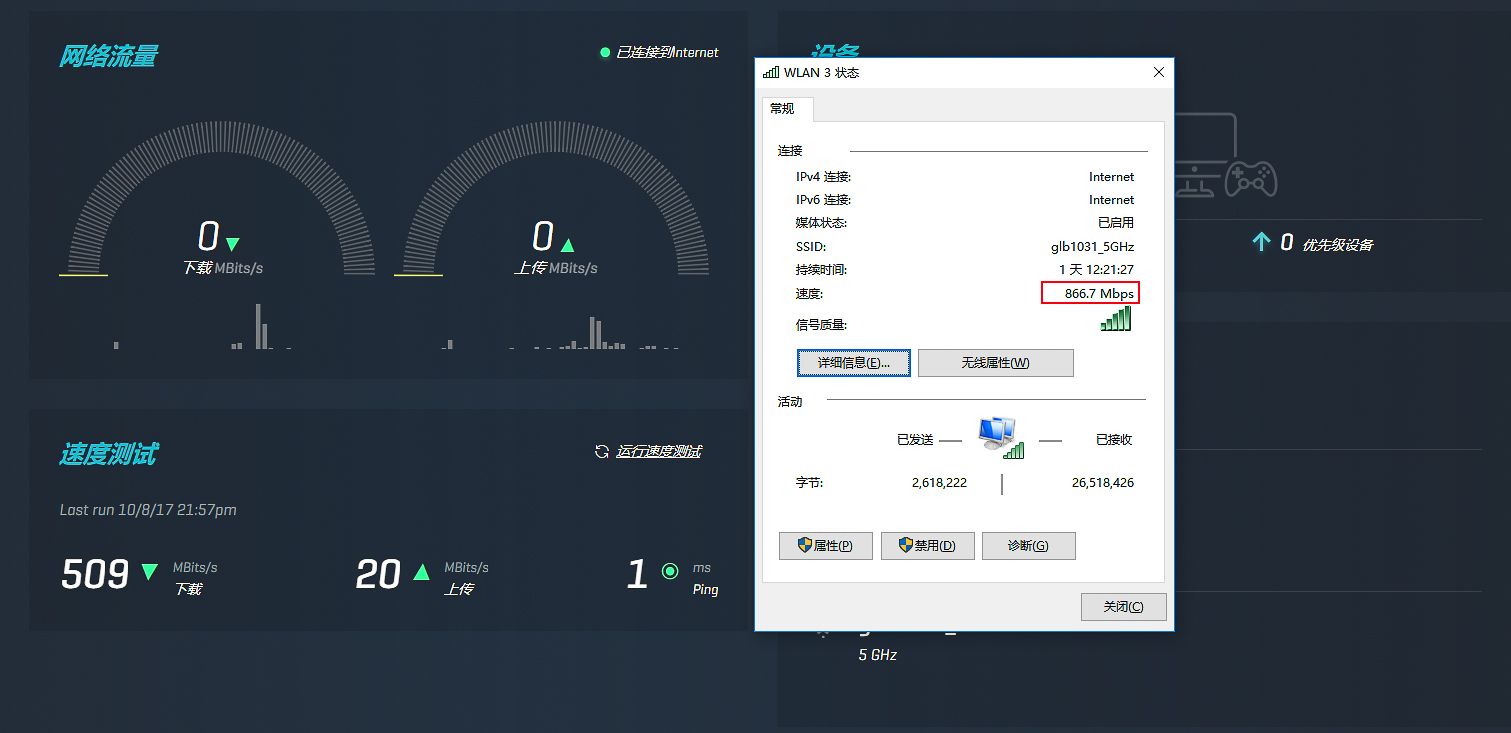This screenshot has width=1511, height=733.
Task: Click the 866.7 Mbps speed value
Action: (1099, 294)
